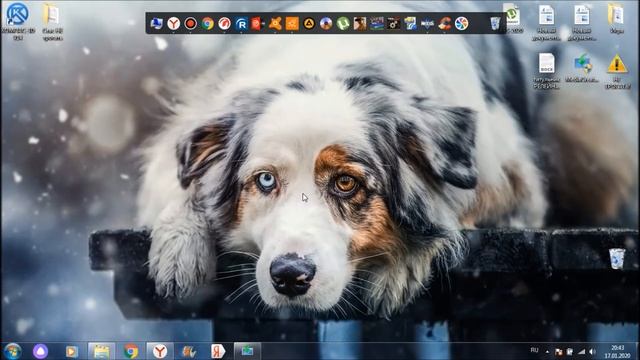Viewport: 640px width, 360px height.
Task: Switch to Yandex Browser on the taskbar
Action: pyautogui.click(x=160, y=351)
